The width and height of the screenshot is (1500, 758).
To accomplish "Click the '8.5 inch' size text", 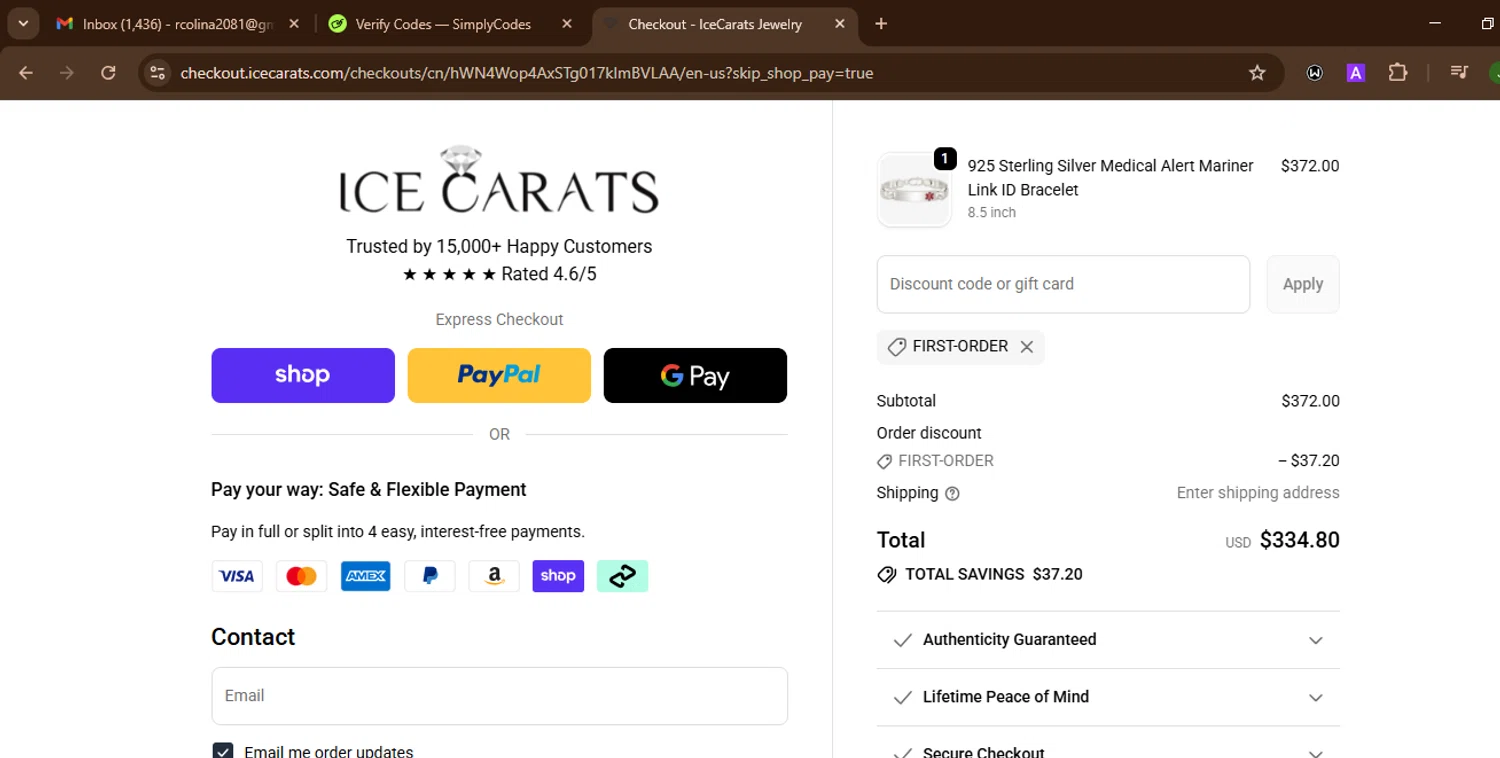I will tap(991, 212).
